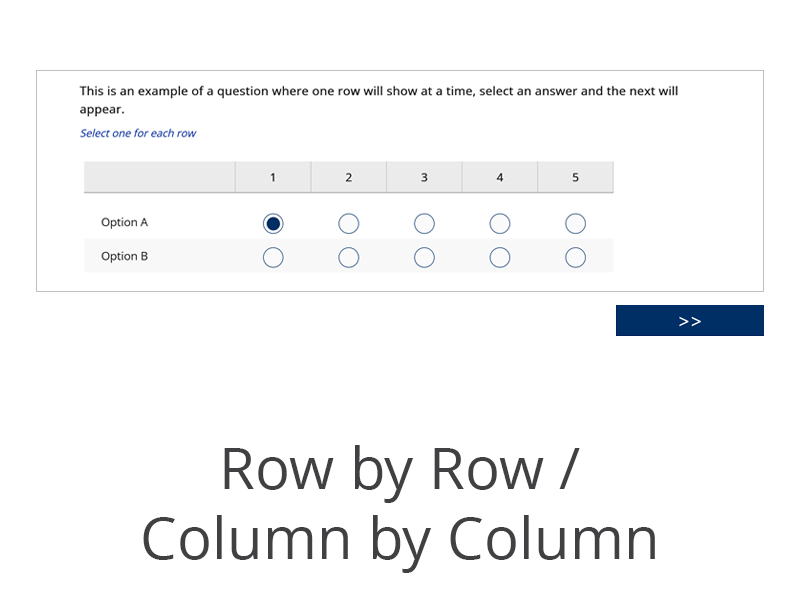Click the Option A row label
800x600 pixels.
click(x=125, y=223)
